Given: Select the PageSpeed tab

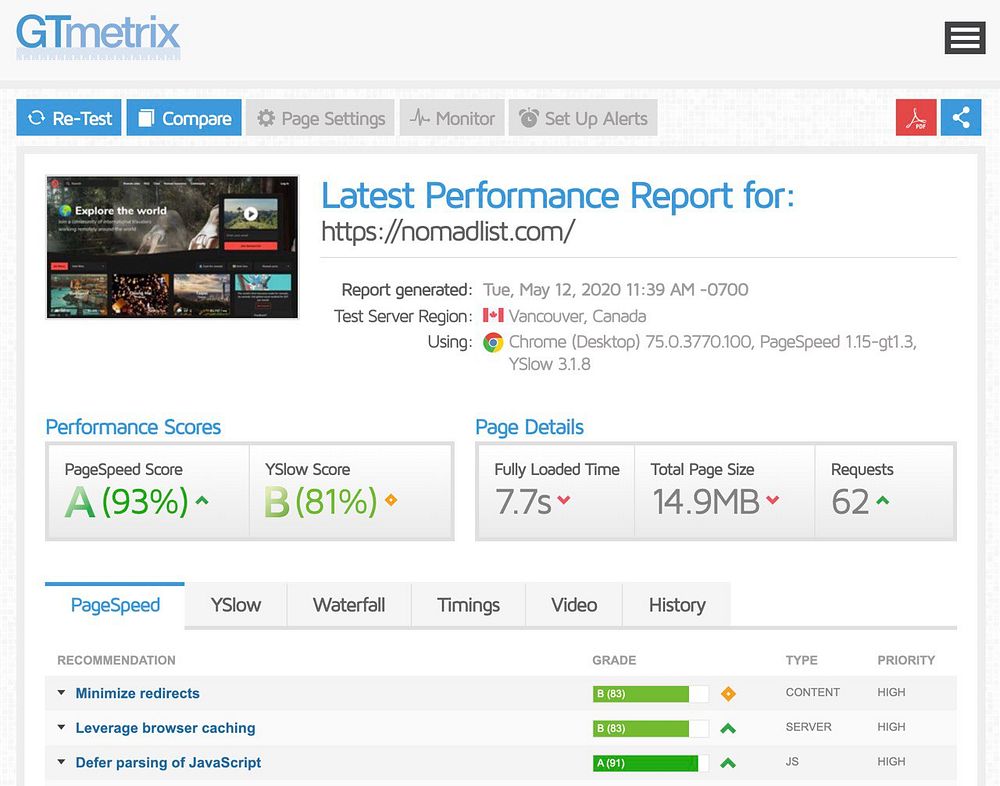Looking at the screenshot, I should (115, 605).
